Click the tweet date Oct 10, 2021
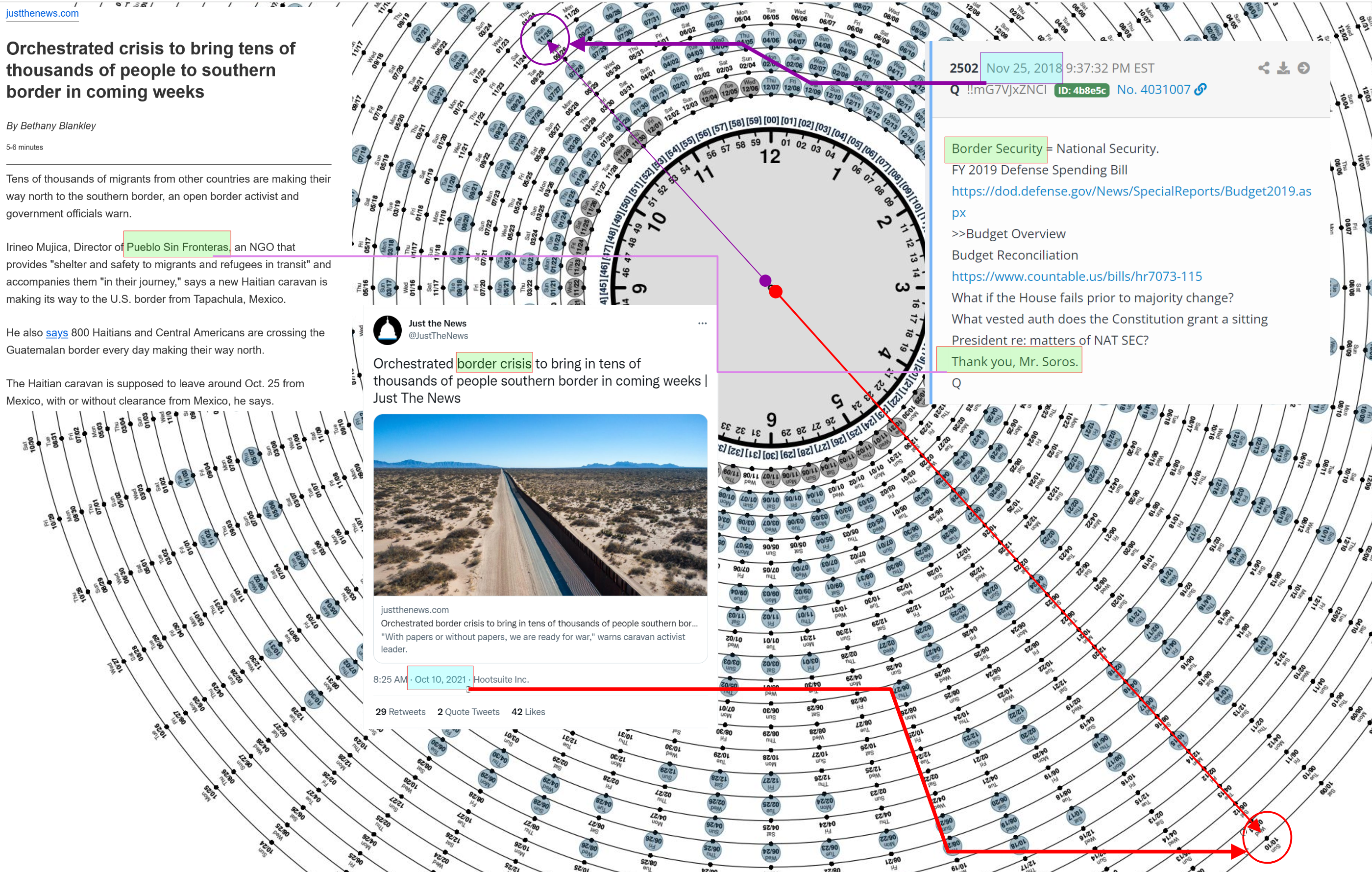Image resolution: width=1372 pixels, height=872 pixels. pos(440,679)
